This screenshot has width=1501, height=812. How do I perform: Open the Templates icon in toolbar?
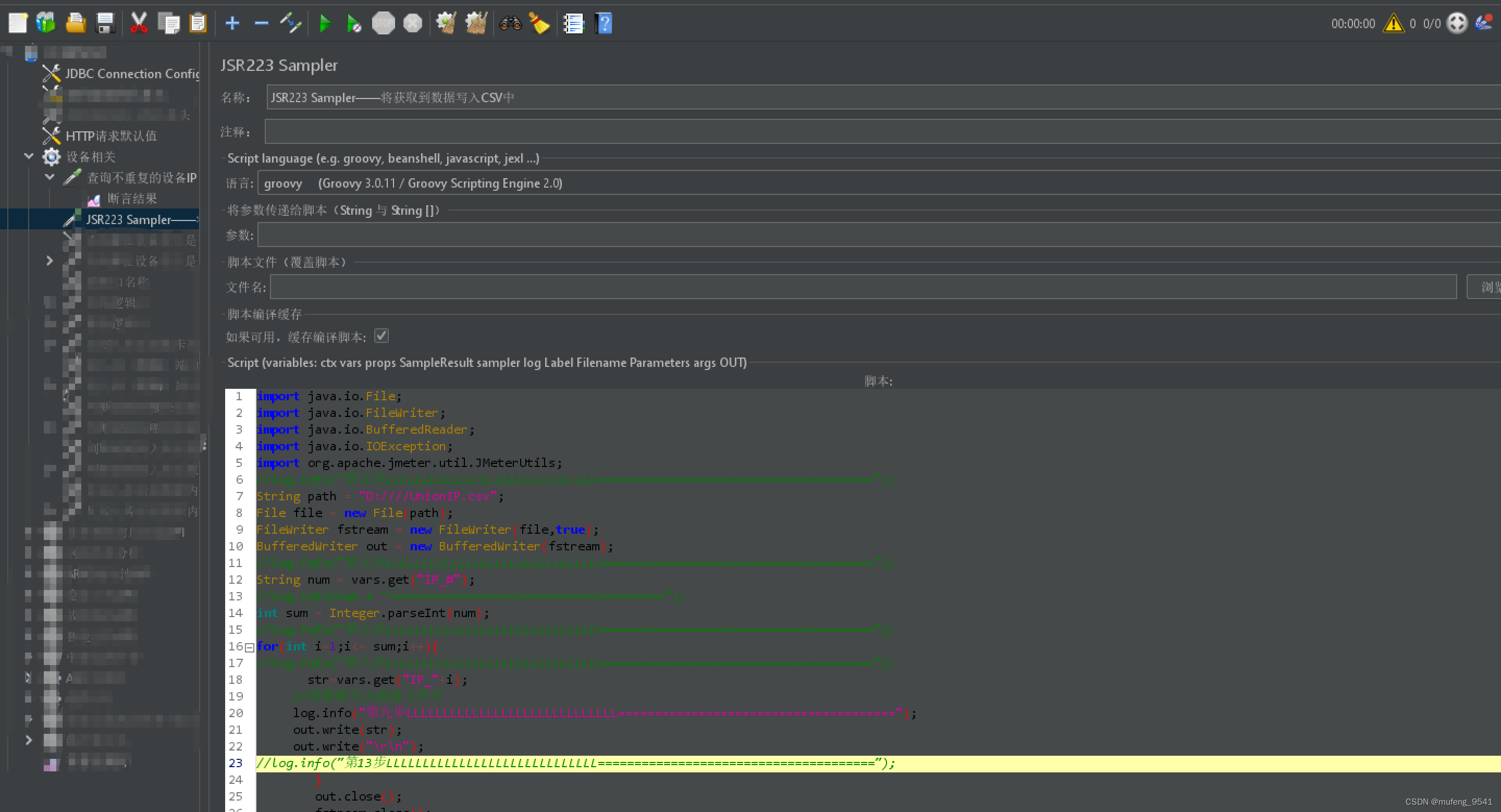(x=46, y=23)
